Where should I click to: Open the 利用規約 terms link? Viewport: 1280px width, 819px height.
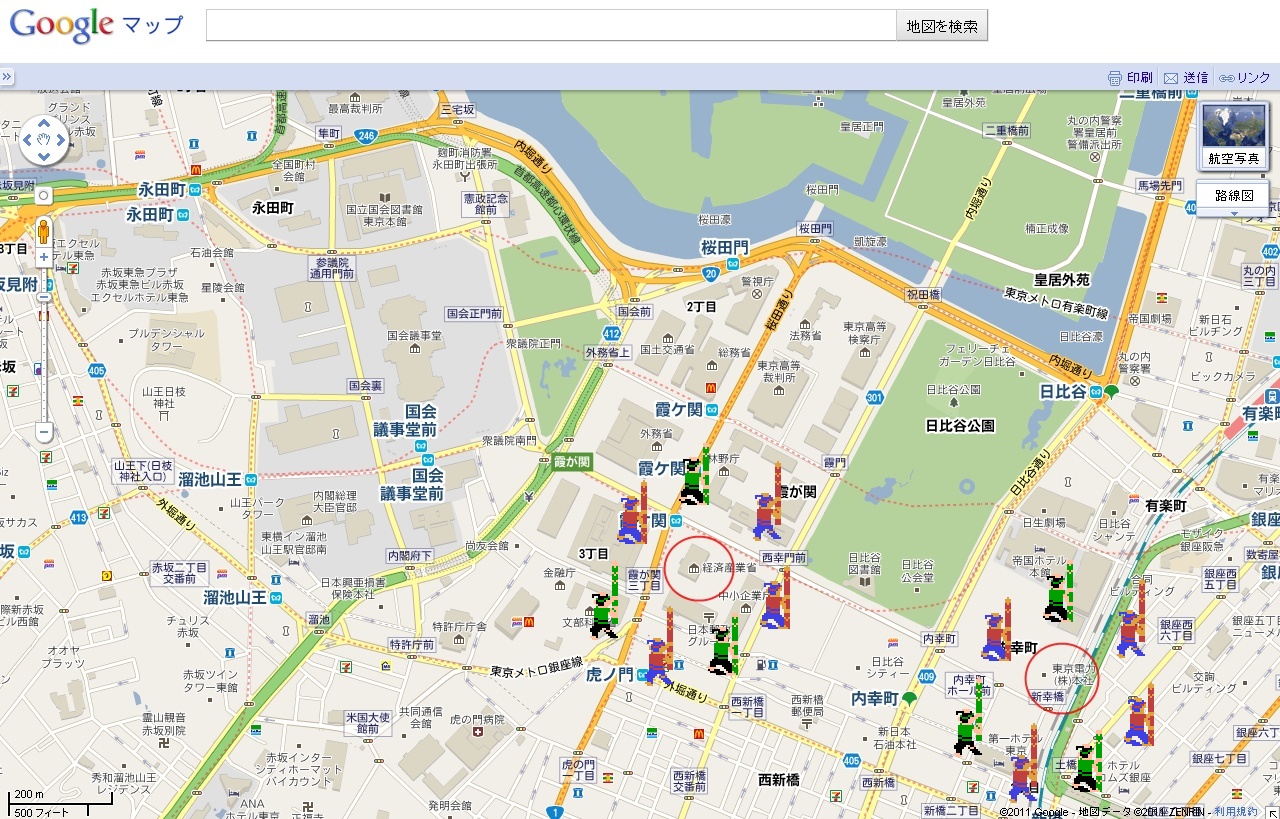[1236, 811]
